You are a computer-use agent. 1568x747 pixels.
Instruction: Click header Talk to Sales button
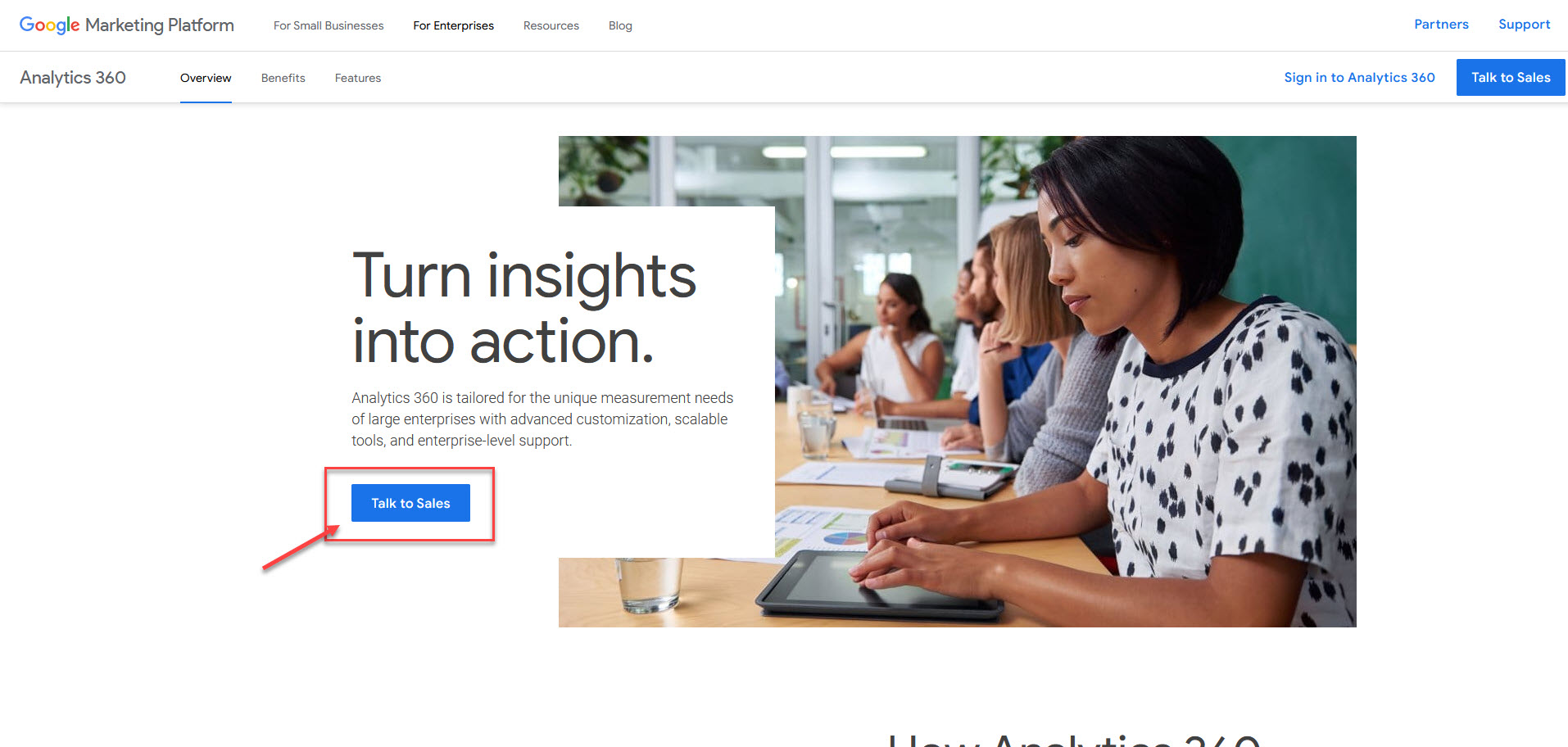point(1511,77)
